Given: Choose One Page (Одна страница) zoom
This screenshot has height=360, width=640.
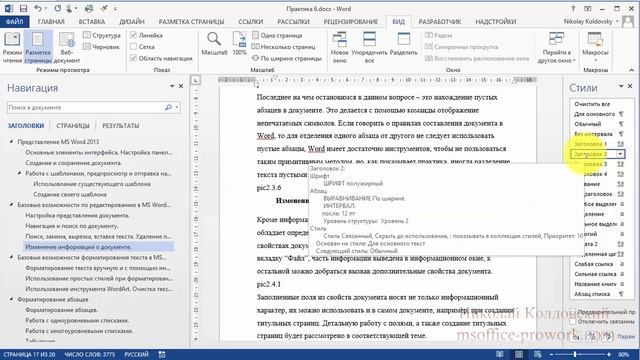Looking at the screenshot, I should 277,36.
